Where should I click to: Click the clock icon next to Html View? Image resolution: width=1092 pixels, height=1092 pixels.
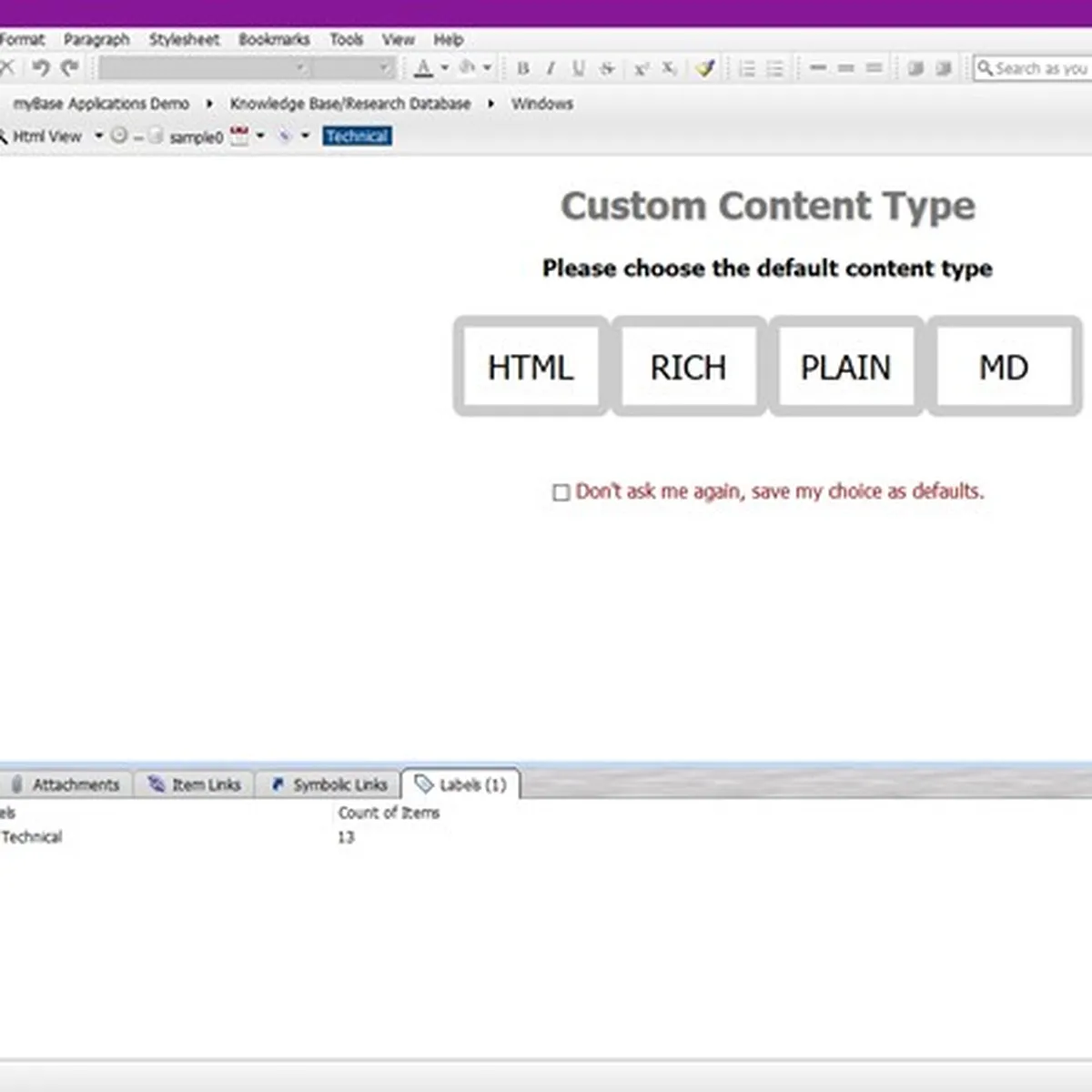(x=119, y=136)
